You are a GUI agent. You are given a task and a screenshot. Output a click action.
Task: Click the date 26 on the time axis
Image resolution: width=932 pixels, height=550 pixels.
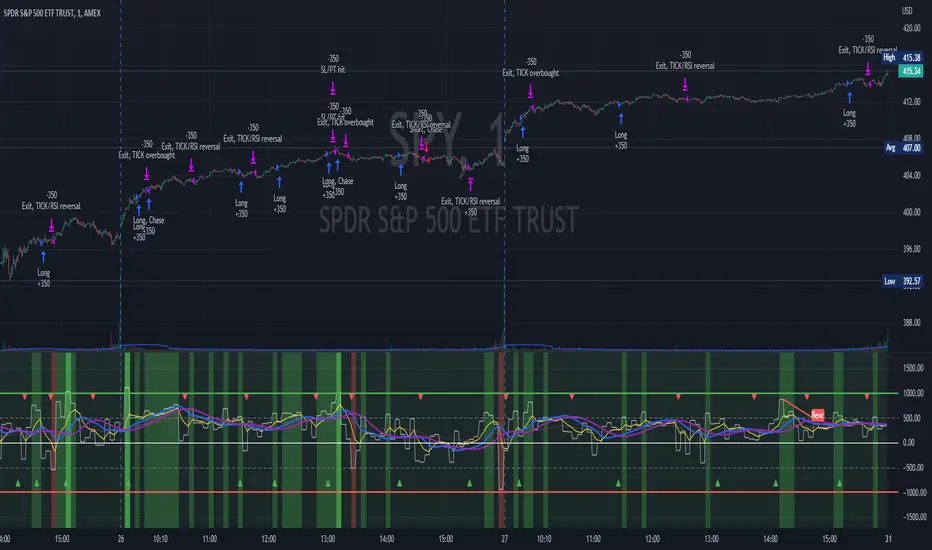click(121, 539)
